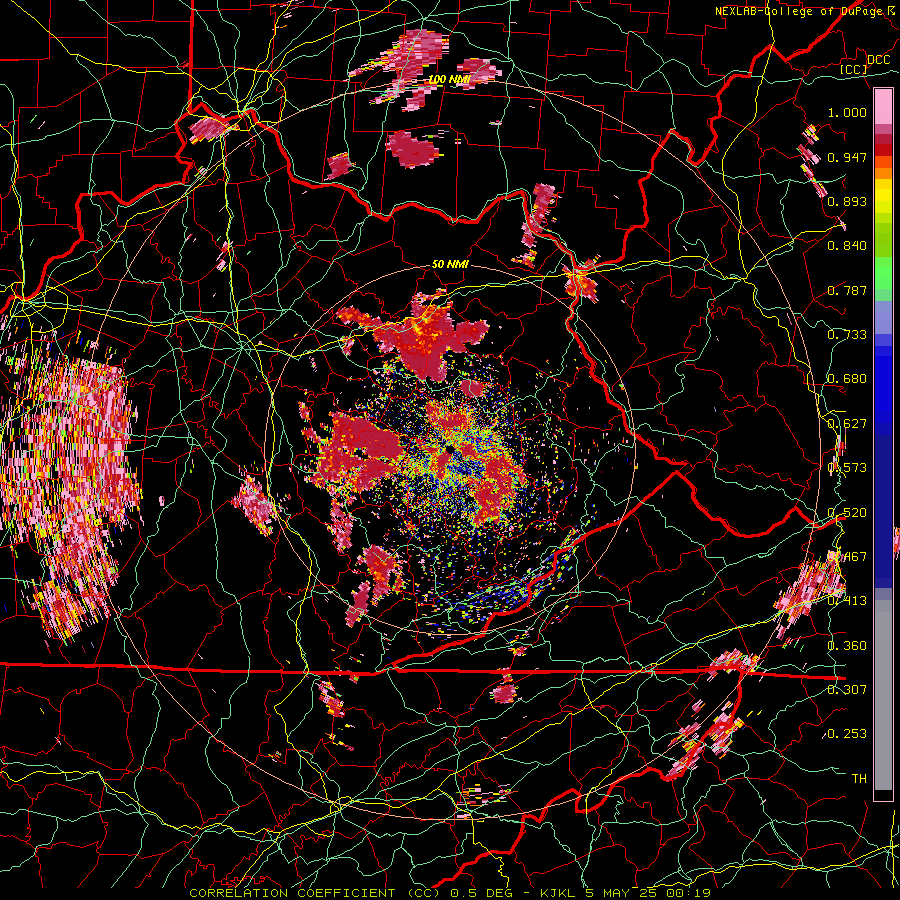The height and width of the screenshot is (900, 900).
Task: Click the 50 NMI range ring label
Action: (x=450, y=265)
